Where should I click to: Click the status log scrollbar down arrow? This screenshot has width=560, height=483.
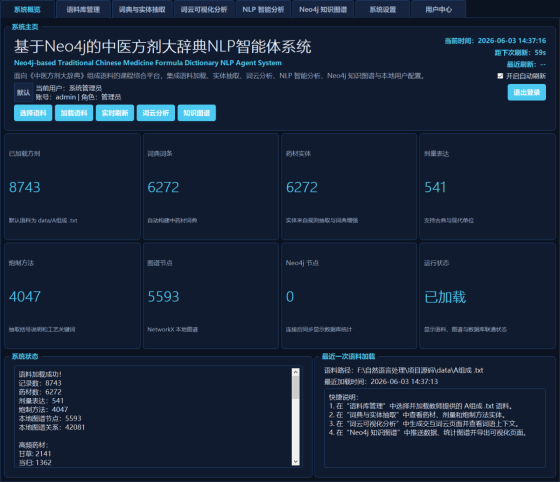[x=295, y=462]
